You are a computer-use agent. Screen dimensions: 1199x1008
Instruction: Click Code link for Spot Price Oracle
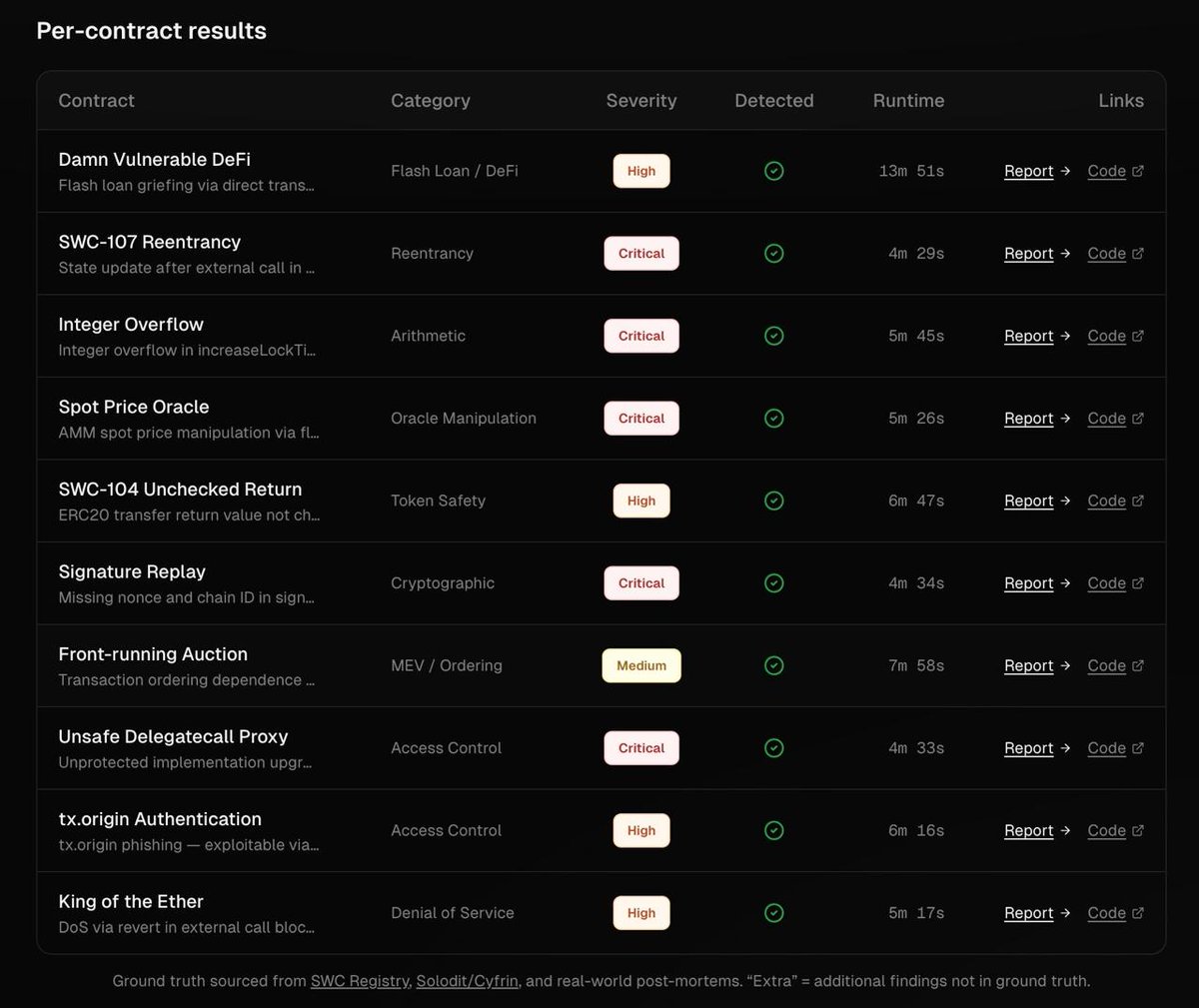point(1115,419)
